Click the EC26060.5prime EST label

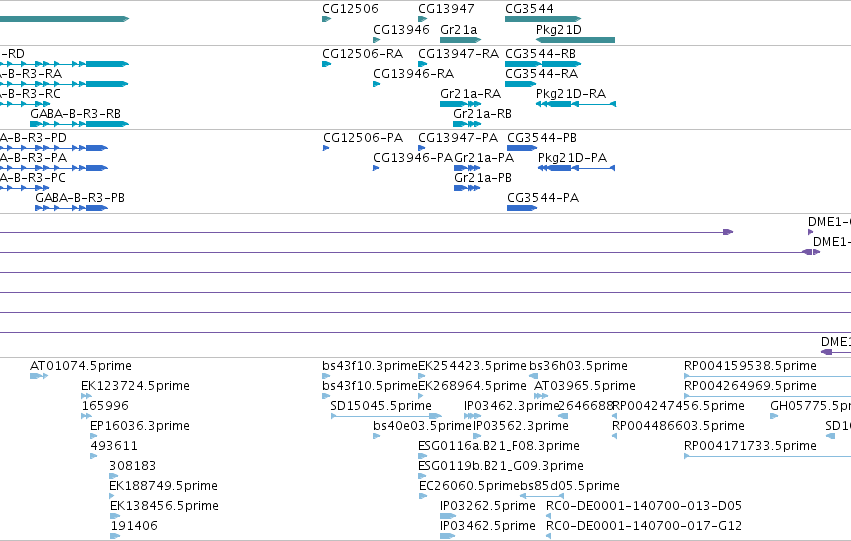(x=469, y=486)
